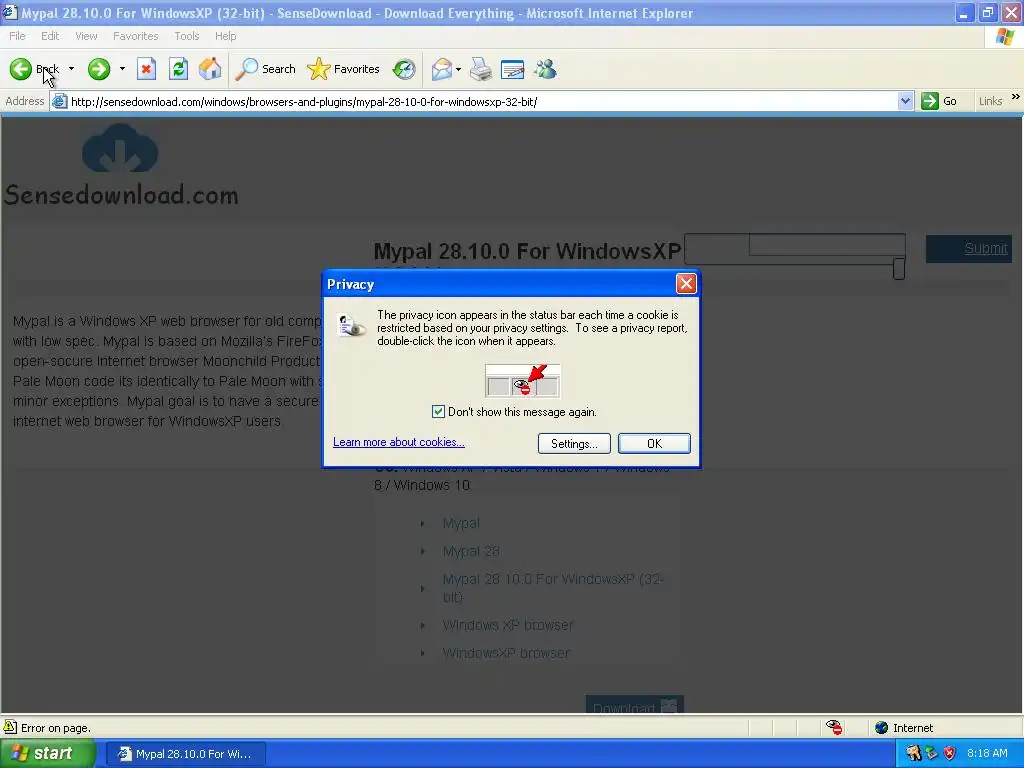
Task: Click the page icon in Address bar
Action: pyautogui.click(x=59, y=102)
